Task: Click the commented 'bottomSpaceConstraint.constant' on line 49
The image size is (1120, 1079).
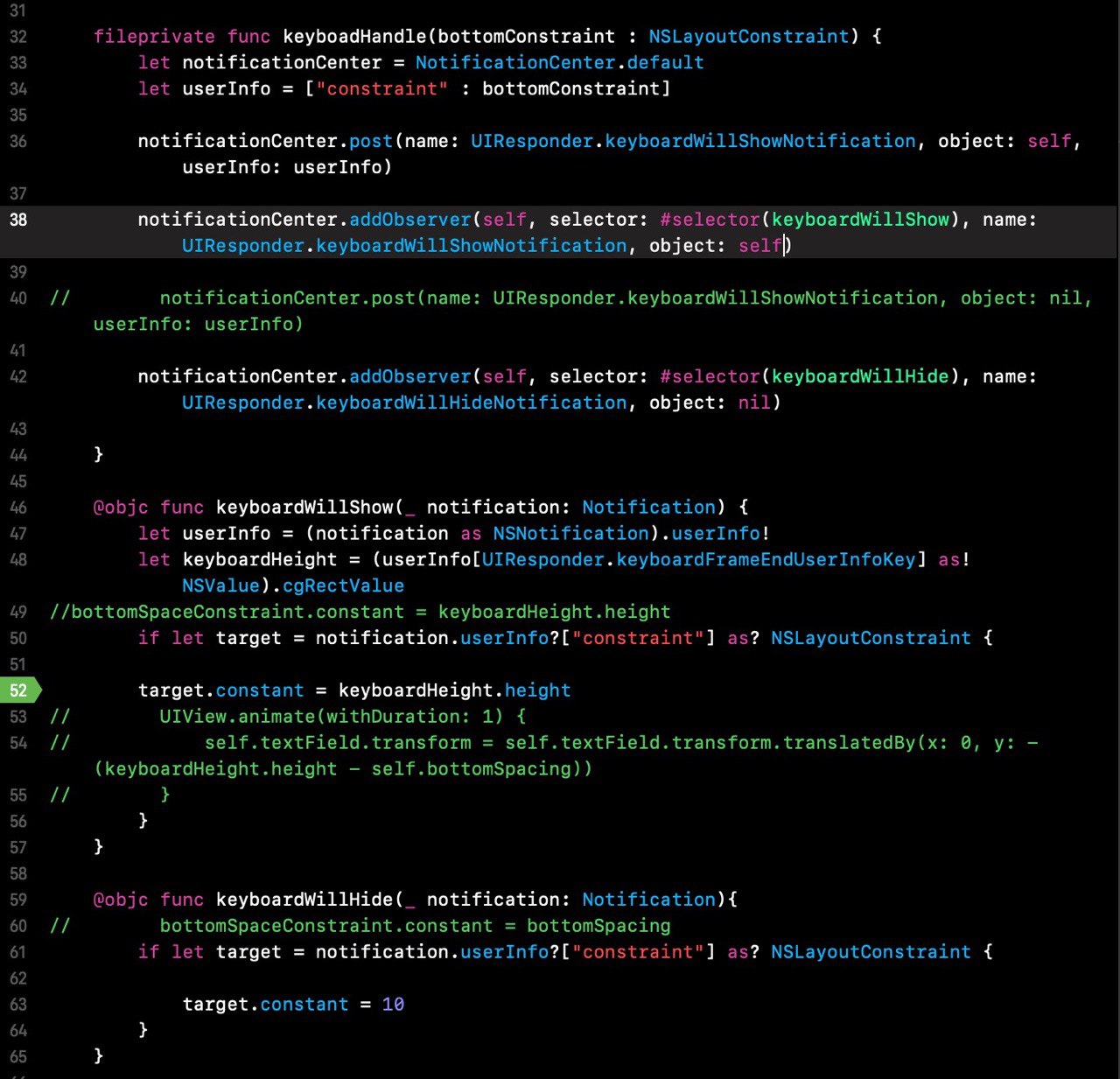Action: 237,613
